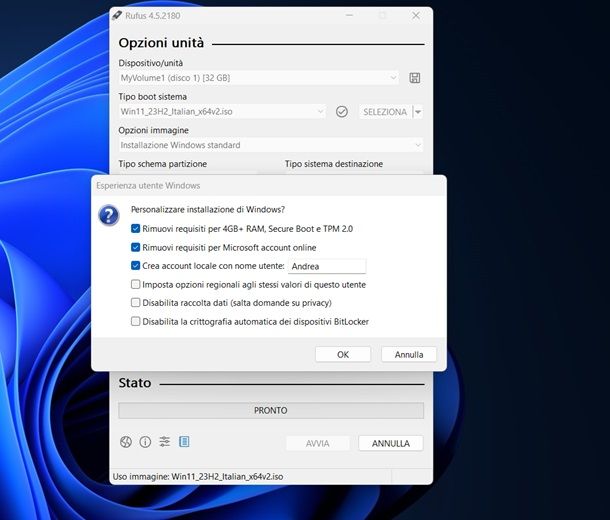Image resolution: width=610 pixels, height=520 pixels.
Task: Open the Opzioni immagine dropdown
Action: pyautogui.click(x=271, y=145)
